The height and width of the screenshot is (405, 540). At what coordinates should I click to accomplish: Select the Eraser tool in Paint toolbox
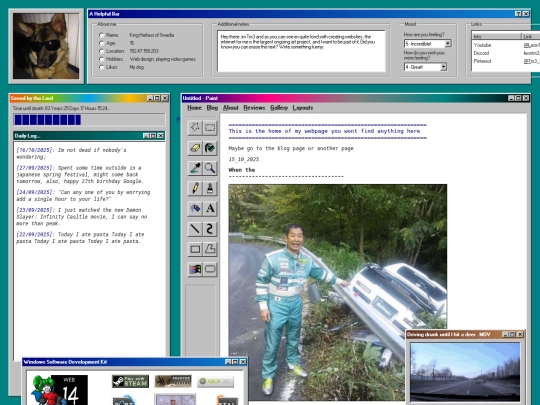[x=195, y=148]
